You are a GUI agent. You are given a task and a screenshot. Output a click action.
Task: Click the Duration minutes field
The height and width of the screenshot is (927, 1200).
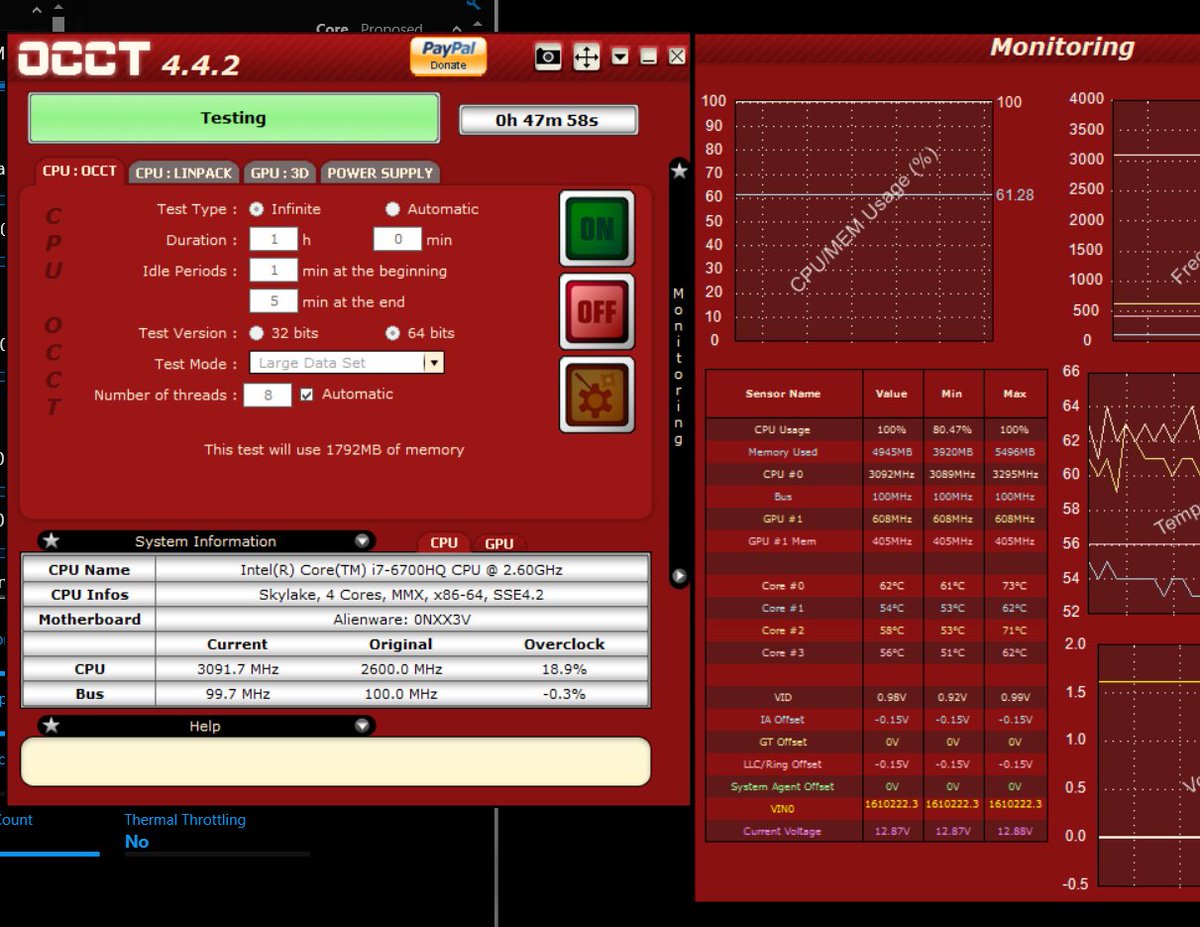click(398, 240)
